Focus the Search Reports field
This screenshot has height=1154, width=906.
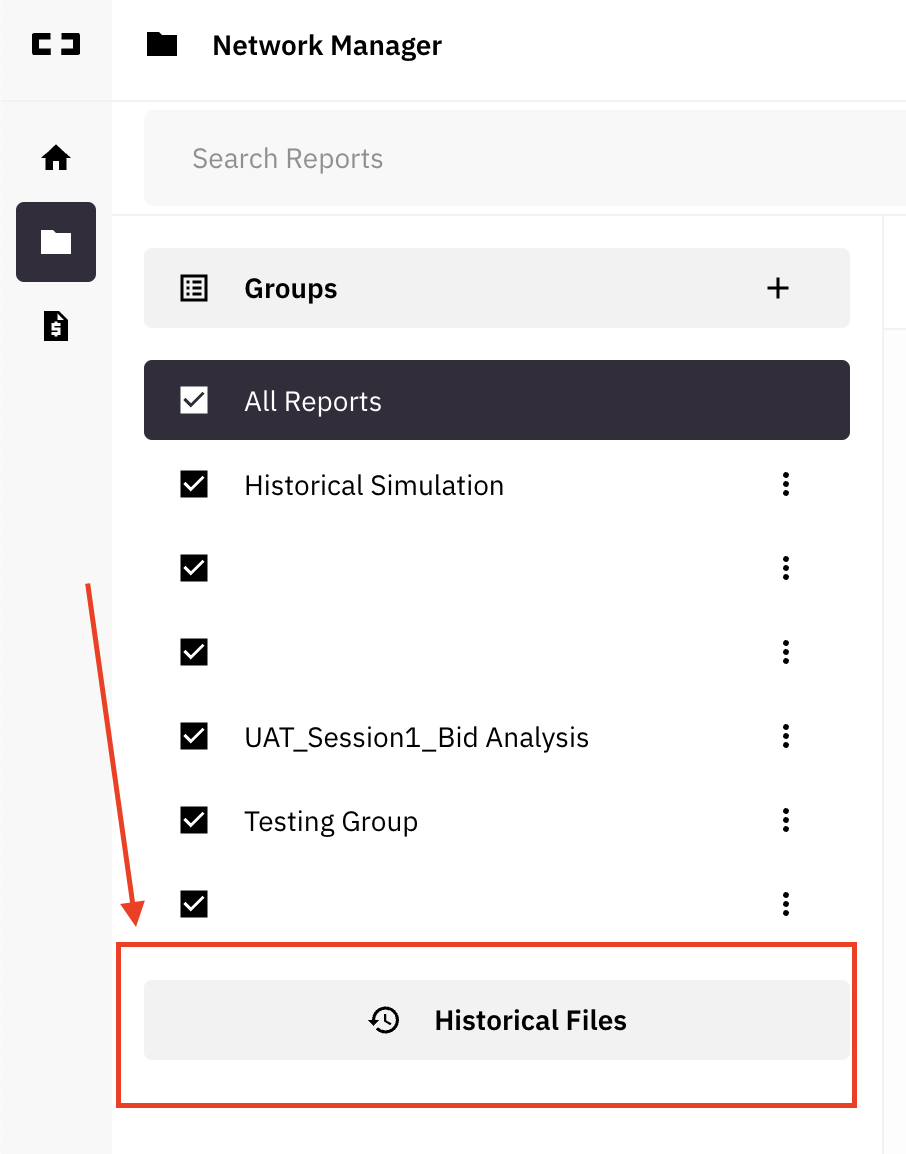tap(525, 158)
